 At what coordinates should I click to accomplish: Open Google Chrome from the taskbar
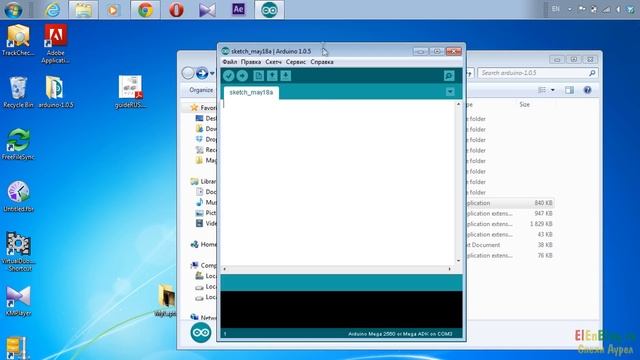(x=145, y=10)
